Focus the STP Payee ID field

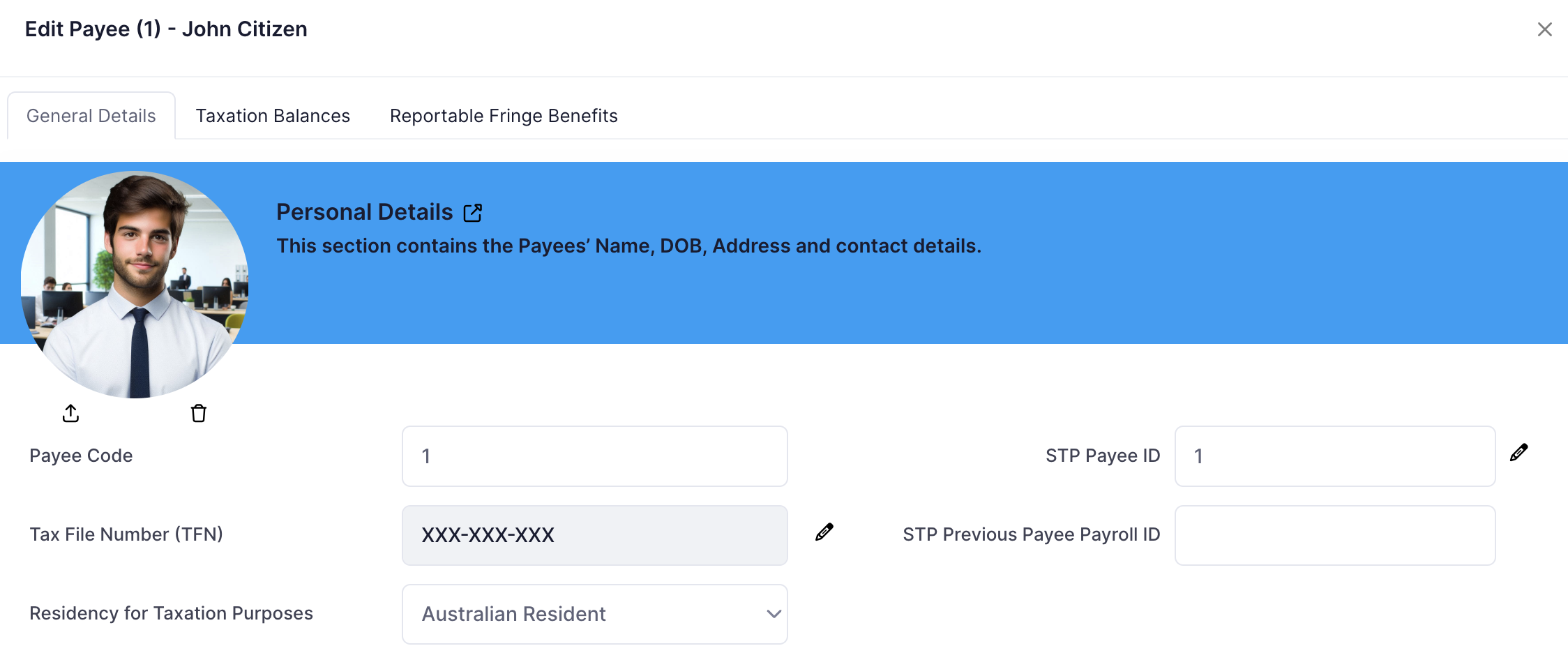pos(1334,456)
